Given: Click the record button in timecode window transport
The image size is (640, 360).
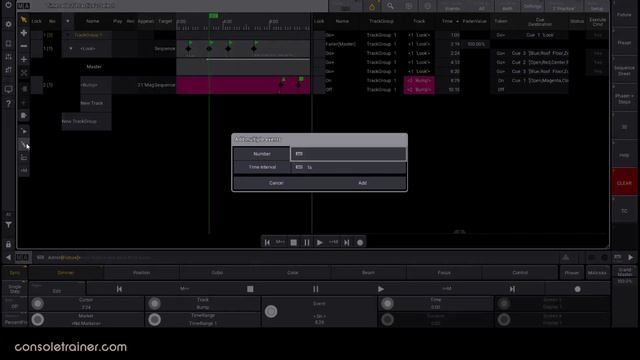Looking at the screenshot, I should pyautogui.click(x=360, y=242).
